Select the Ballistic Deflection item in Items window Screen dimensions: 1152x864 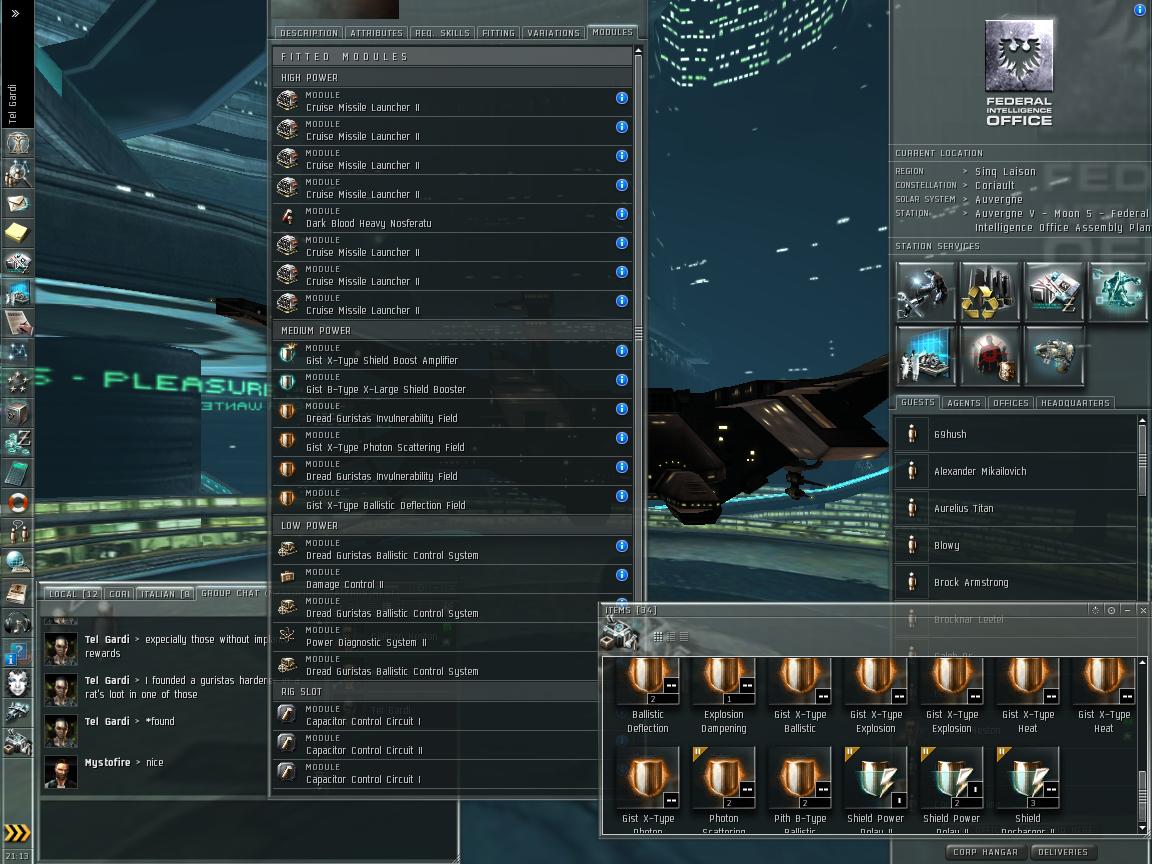[647, 696]
